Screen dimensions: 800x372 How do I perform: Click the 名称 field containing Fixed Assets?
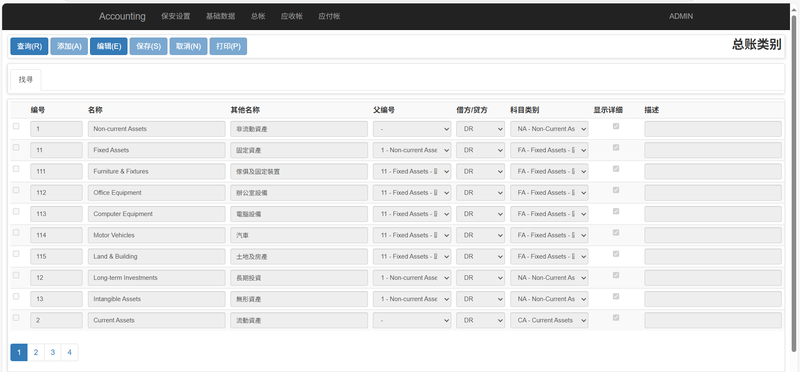[156, 150]
